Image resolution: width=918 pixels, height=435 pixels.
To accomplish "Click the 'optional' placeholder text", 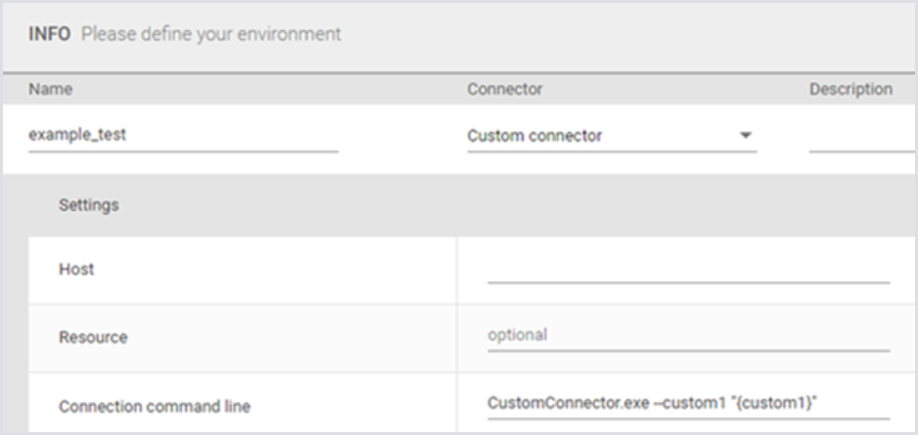I will click(517, 335).
